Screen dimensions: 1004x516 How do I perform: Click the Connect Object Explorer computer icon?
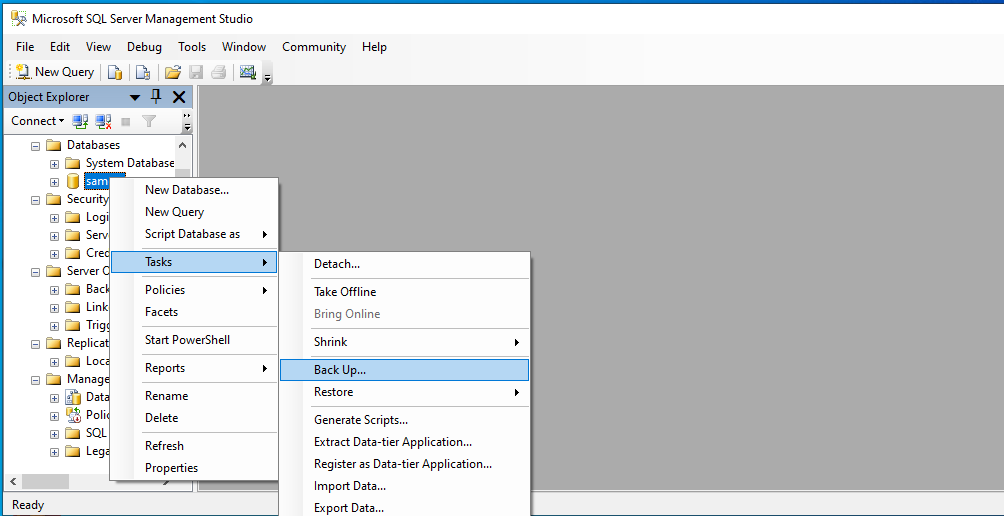[x=80, y=121]
